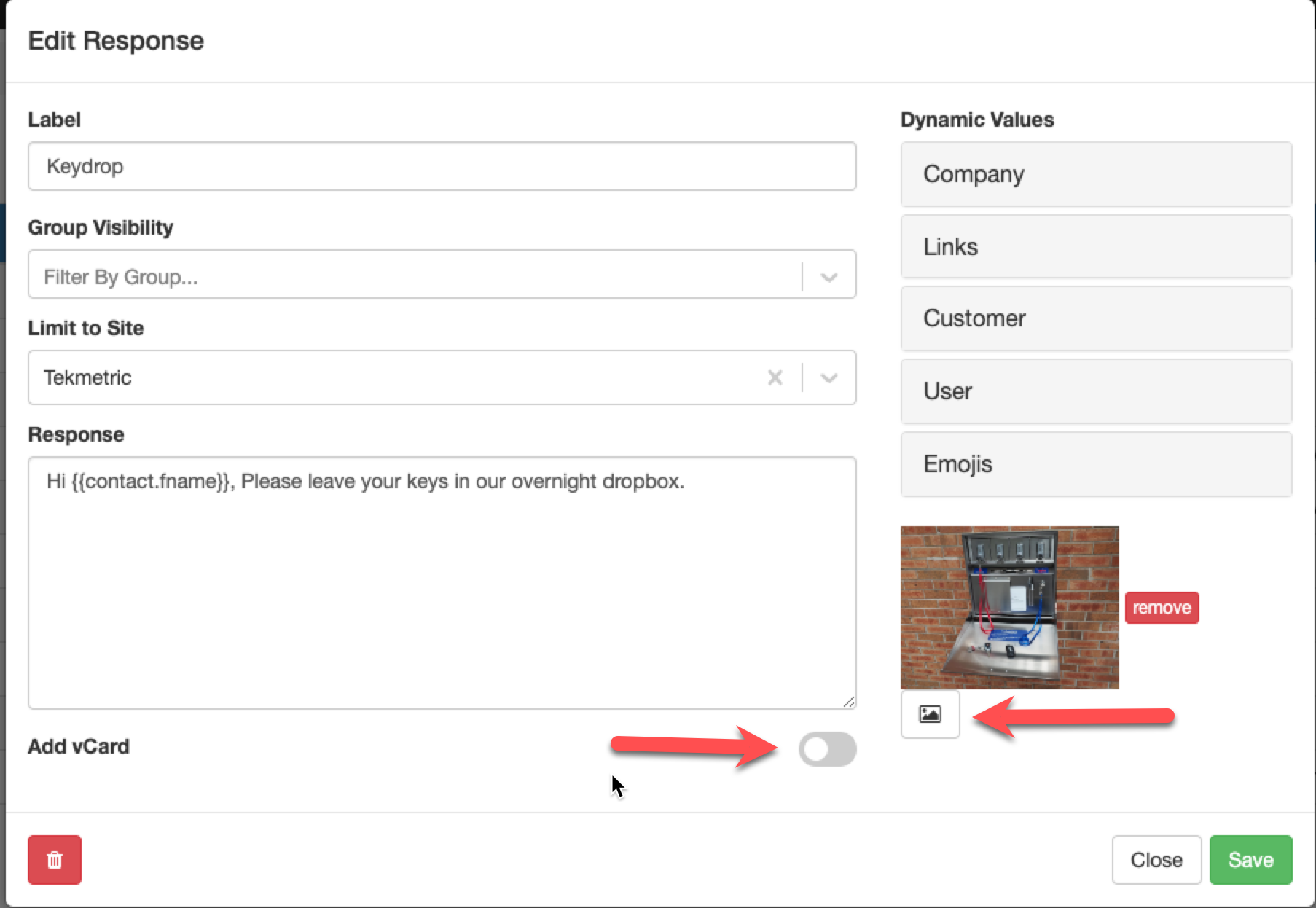This screenshot has width=1316, height=908.
Task: Open the Limit to Site dropdown arrow
Action: pyautogui.click(x=829, y=377)
